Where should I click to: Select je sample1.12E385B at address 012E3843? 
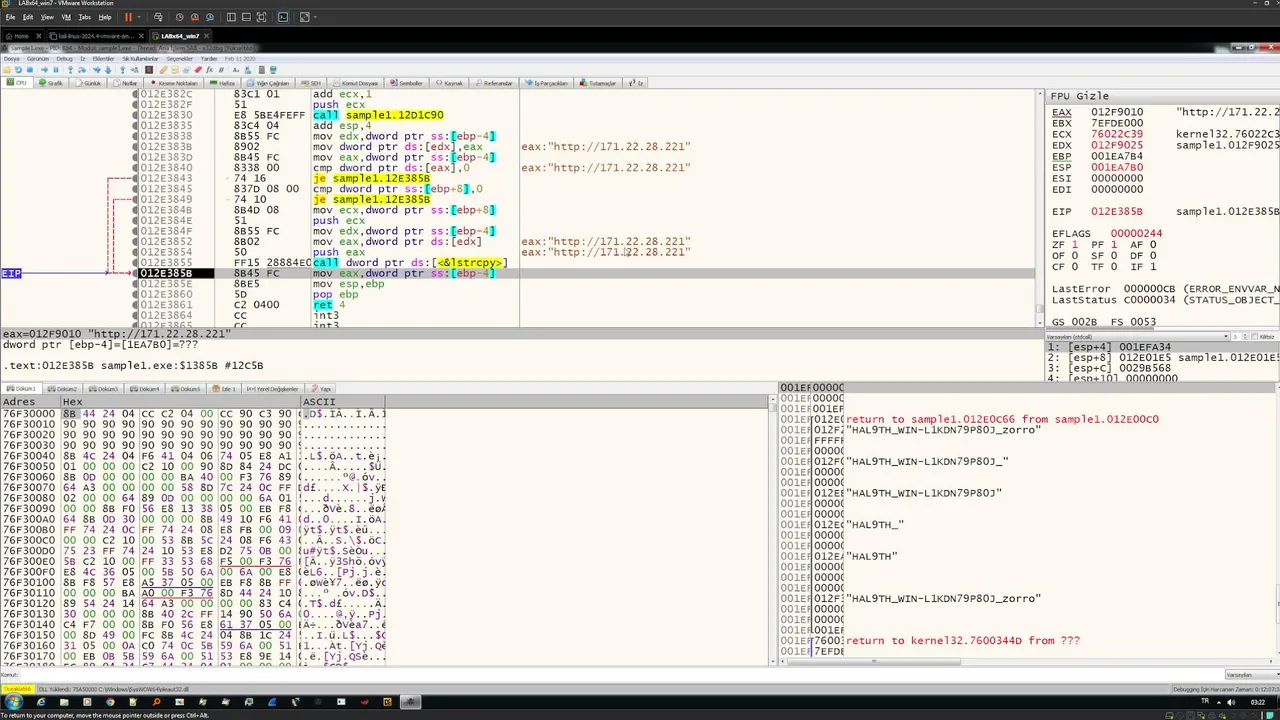pos(371,178)
